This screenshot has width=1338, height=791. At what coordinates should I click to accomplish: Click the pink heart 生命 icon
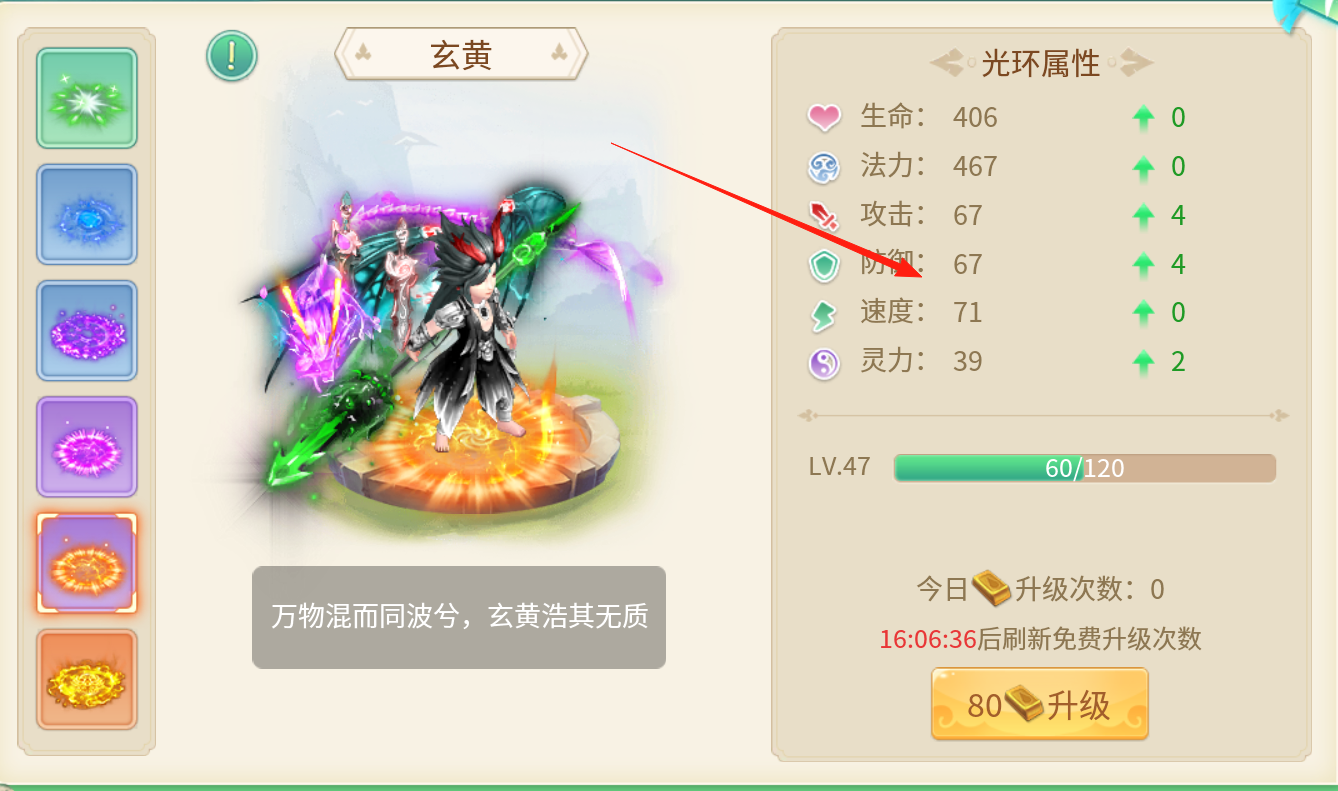click(x=824, y=118)
